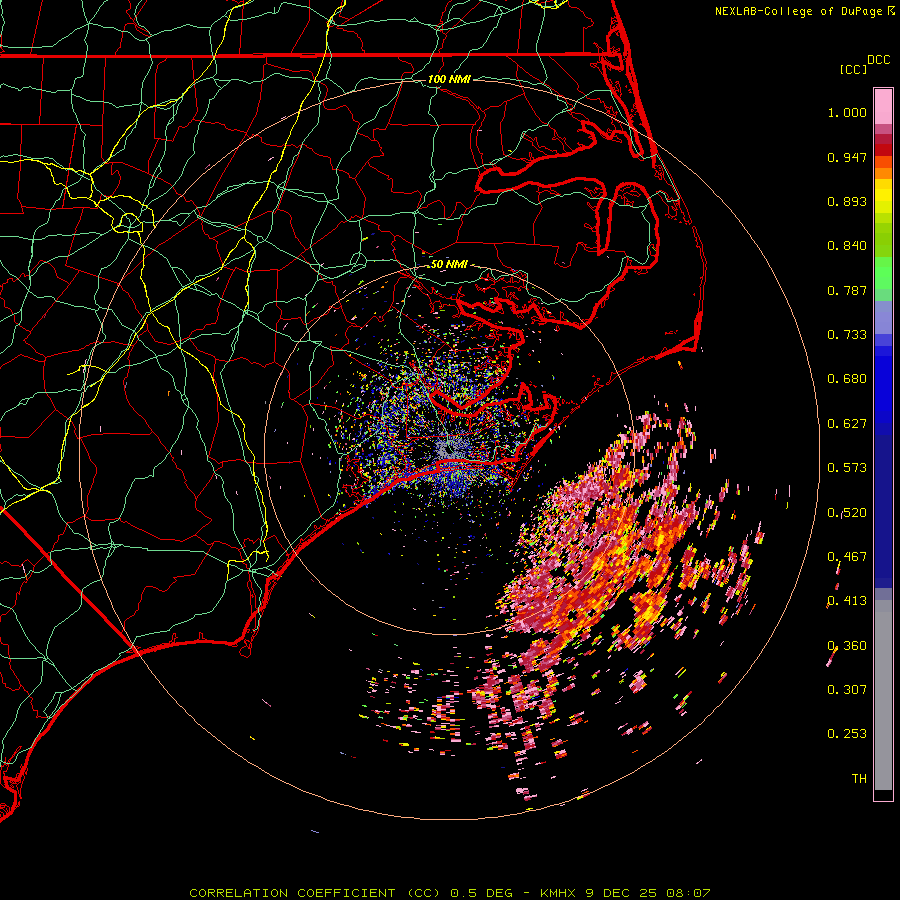
Task: Select the 0.360 legend value
Action: 847,646
